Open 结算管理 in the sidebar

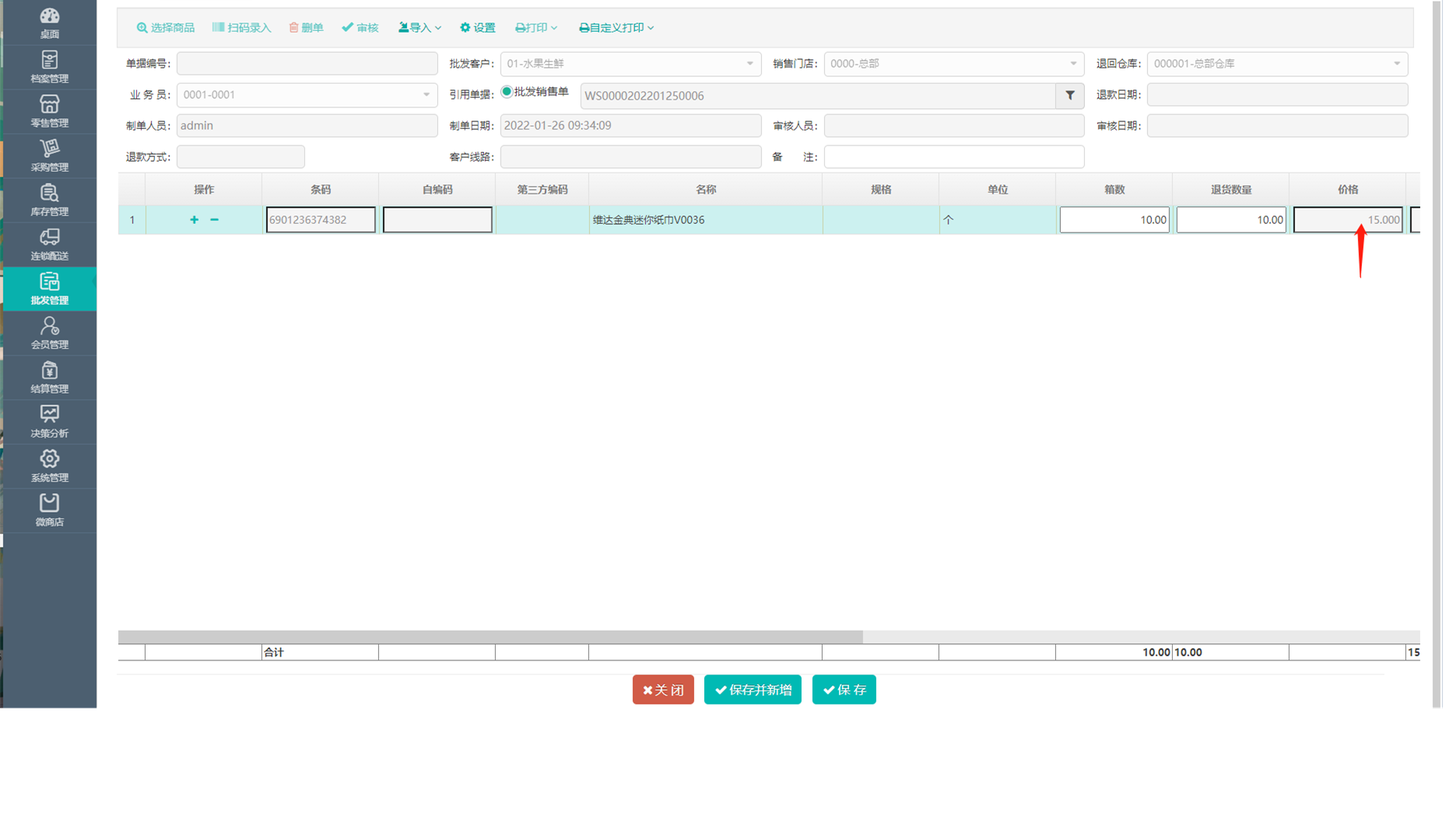pyautogui.click(x=49, y=377)
